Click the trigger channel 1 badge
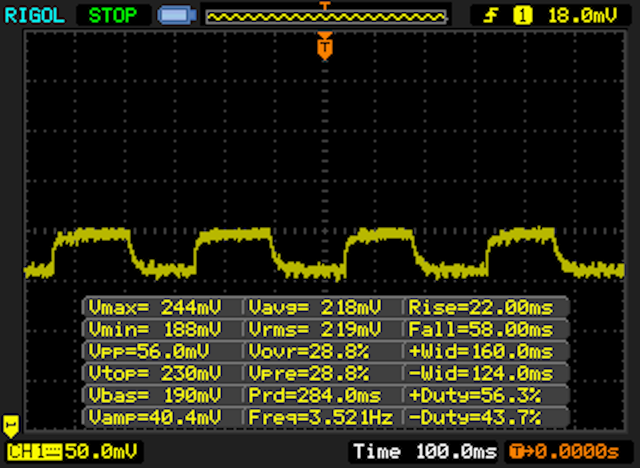 (x=522, y=16)
